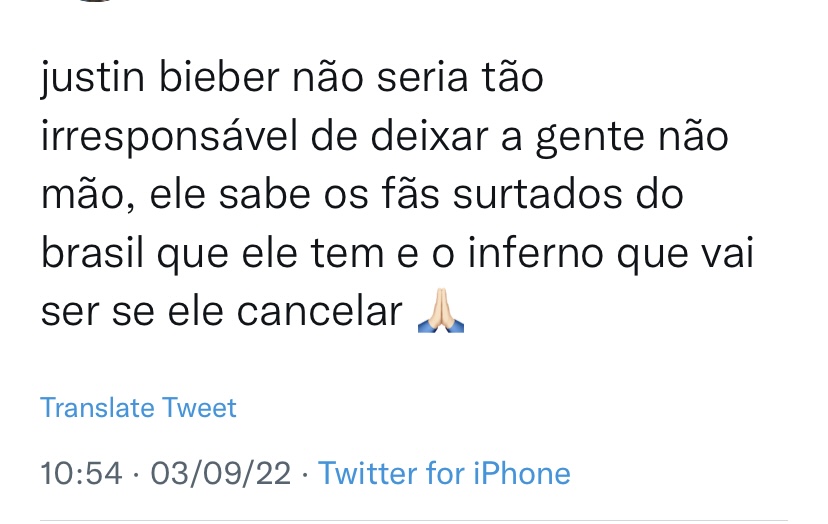Click the 03/09/22 date

pyautogui.click(x=218, y=473)
